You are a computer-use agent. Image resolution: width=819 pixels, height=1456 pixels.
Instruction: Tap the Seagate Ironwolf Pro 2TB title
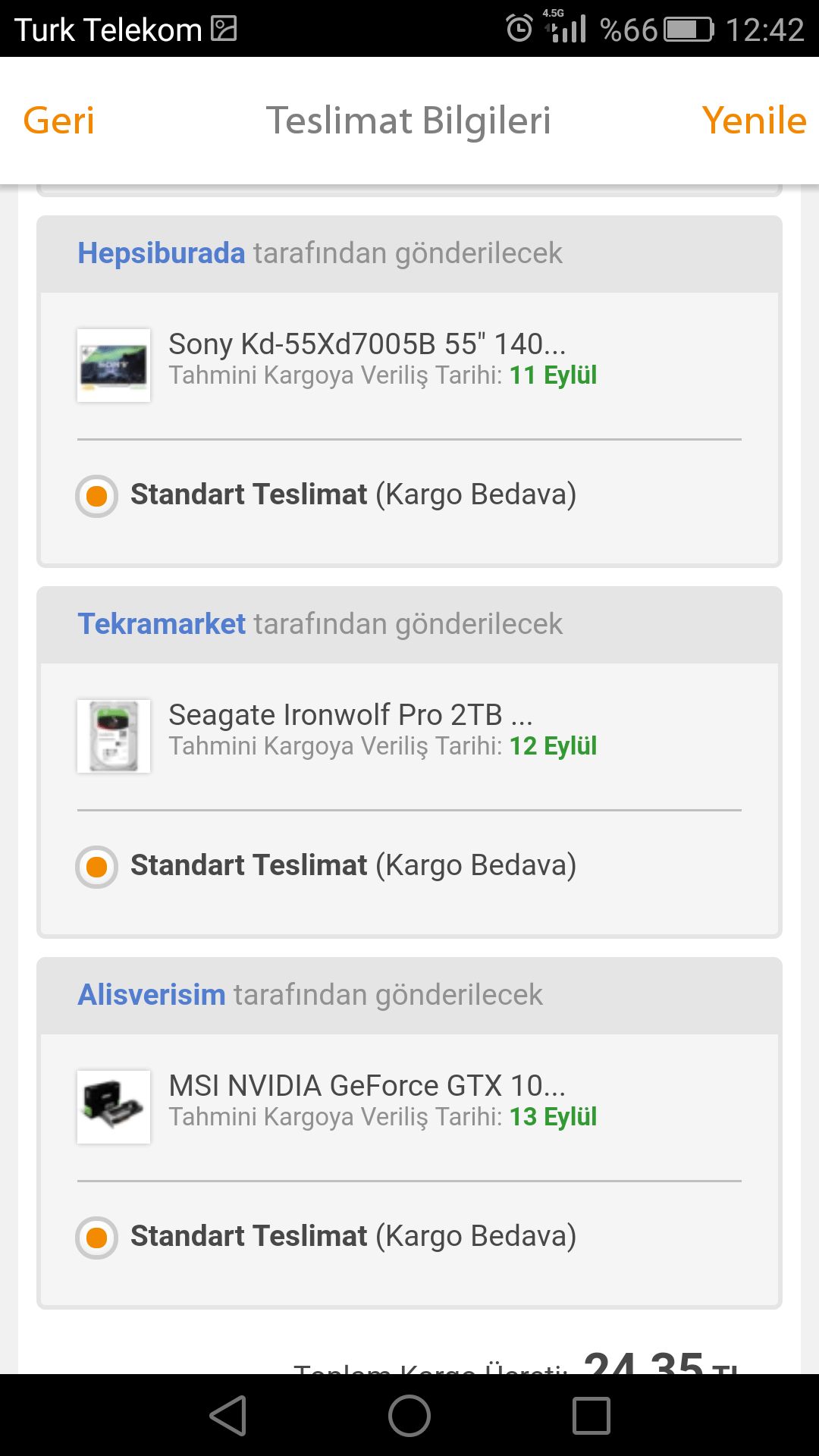pos(350,715)
